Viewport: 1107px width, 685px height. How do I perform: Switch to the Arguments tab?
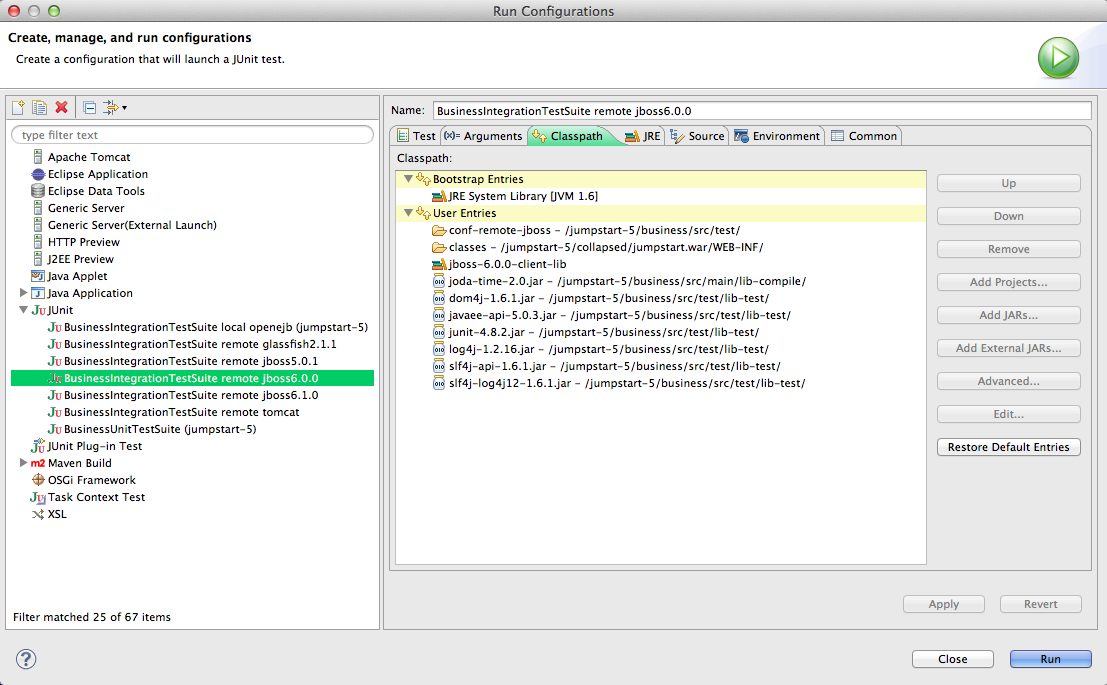(x=484, y=136)
